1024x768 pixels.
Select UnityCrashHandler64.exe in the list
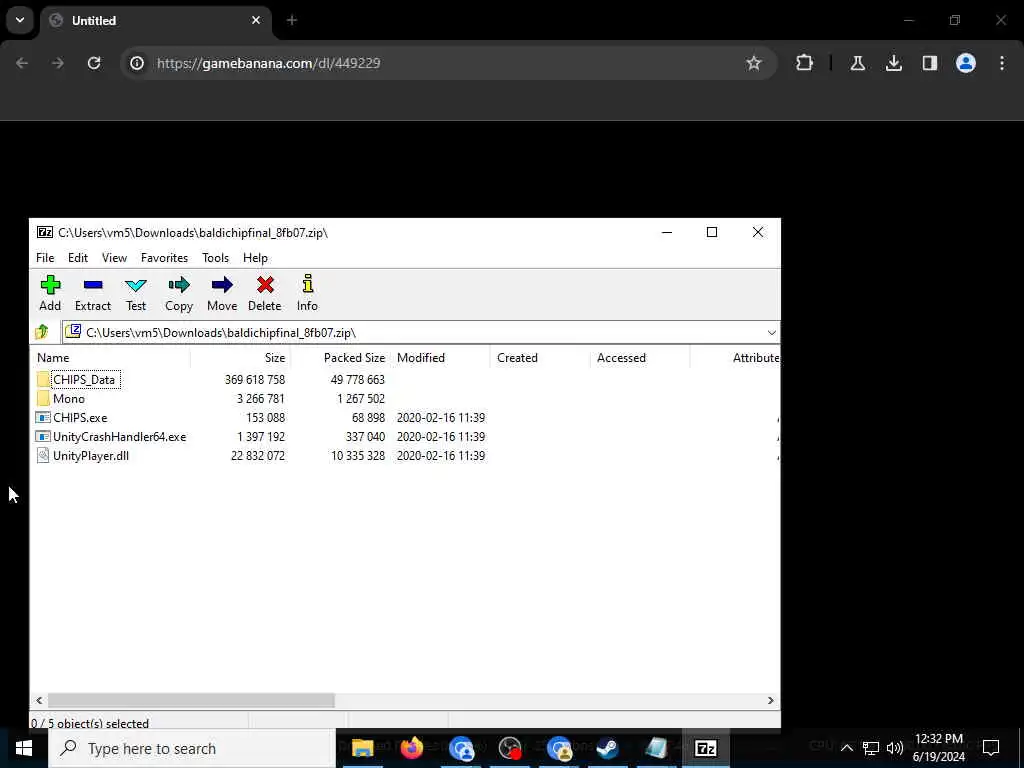tap(120, 436)
